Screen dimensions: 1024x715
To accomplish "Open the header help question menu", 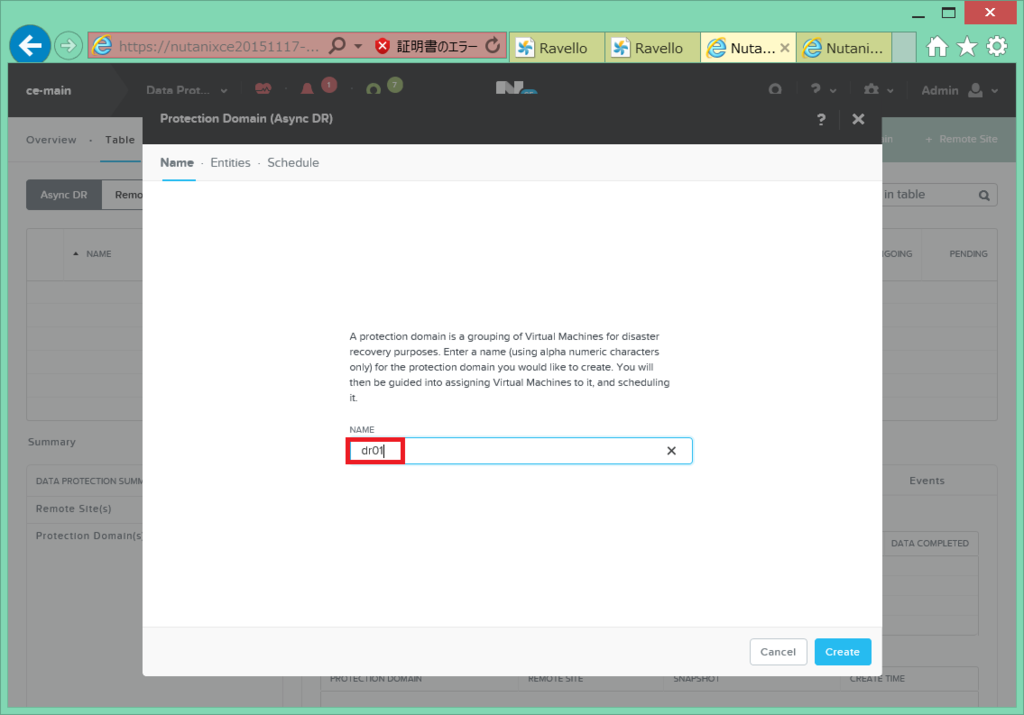I will (x=823, y=89).
